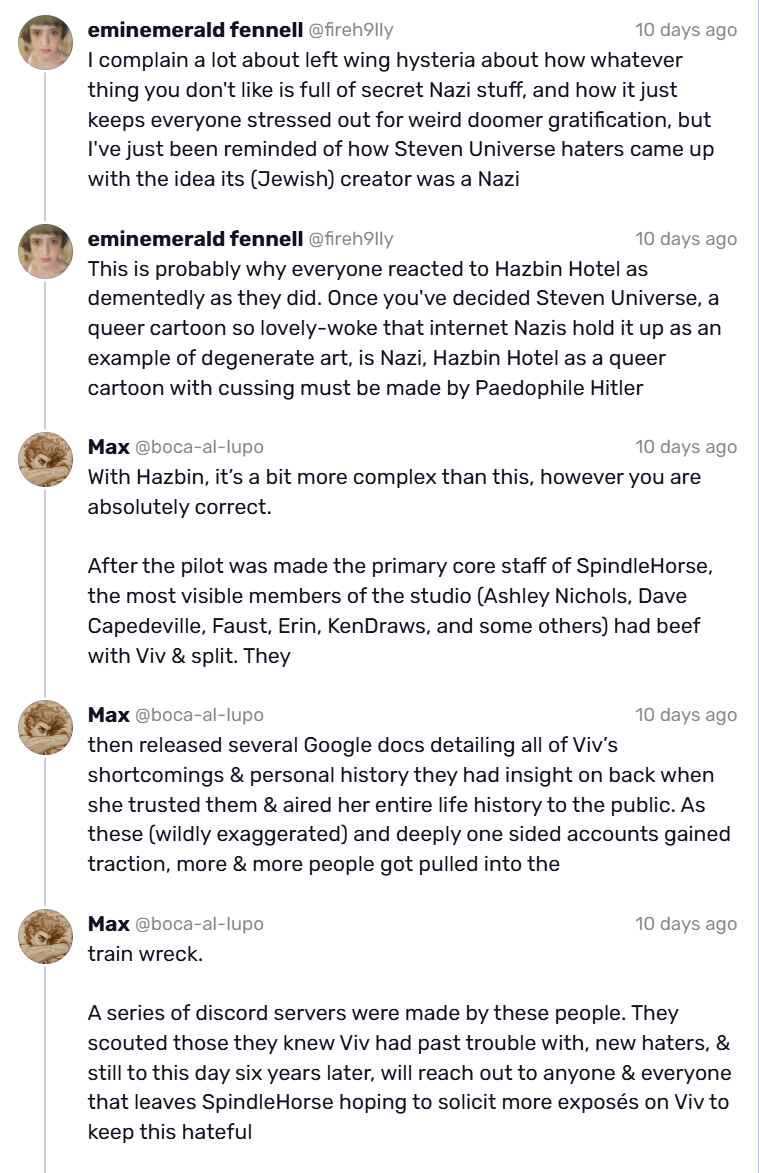
Task: Open @boca-al-lupo handle on the 'train wreck' post
Action: [199, 923]
